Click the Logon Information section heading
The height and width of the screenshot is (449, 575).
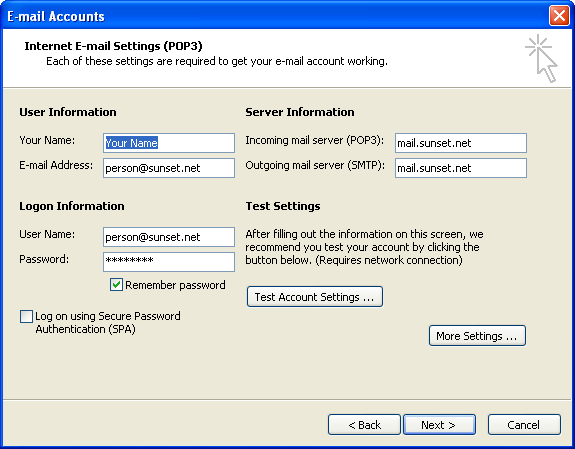coord(72,207)
